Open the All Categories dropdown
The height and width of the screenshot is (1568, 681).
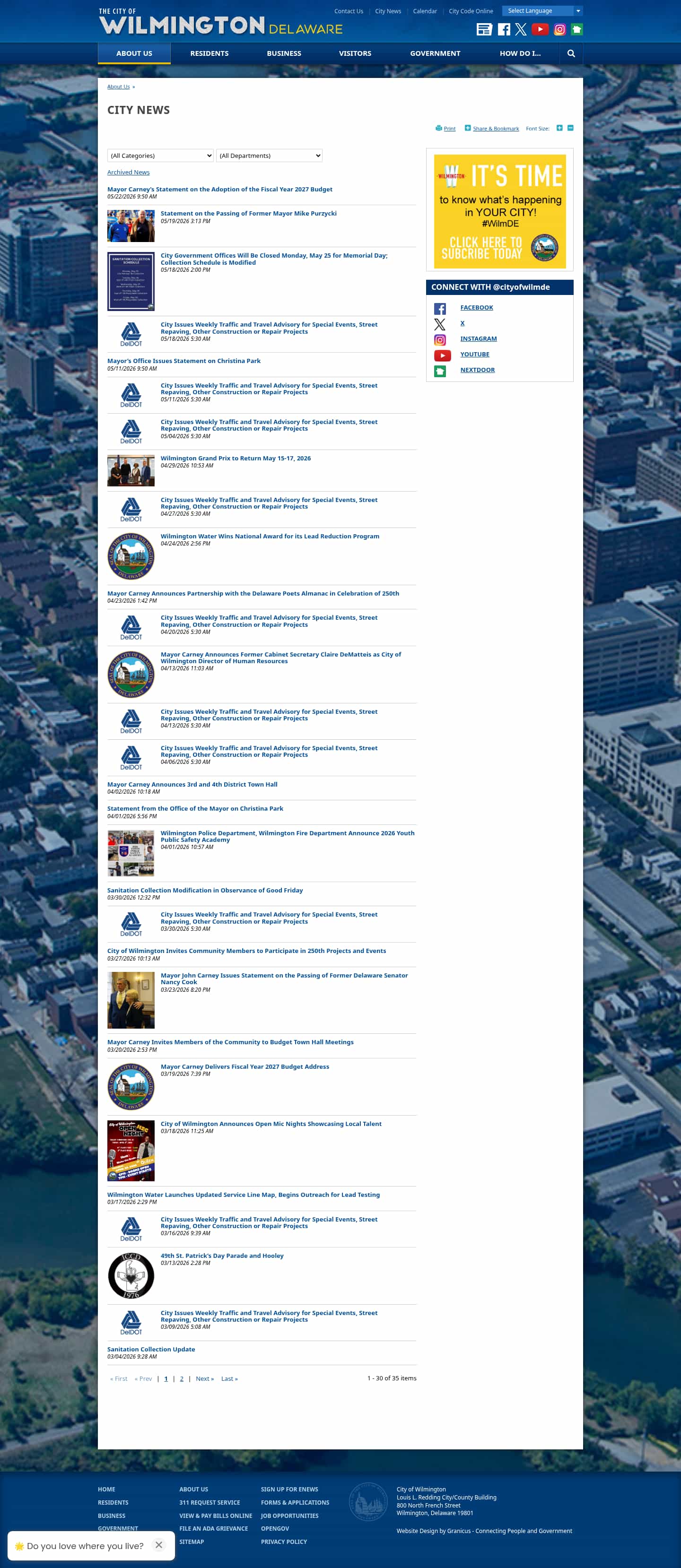pos(160,156)
